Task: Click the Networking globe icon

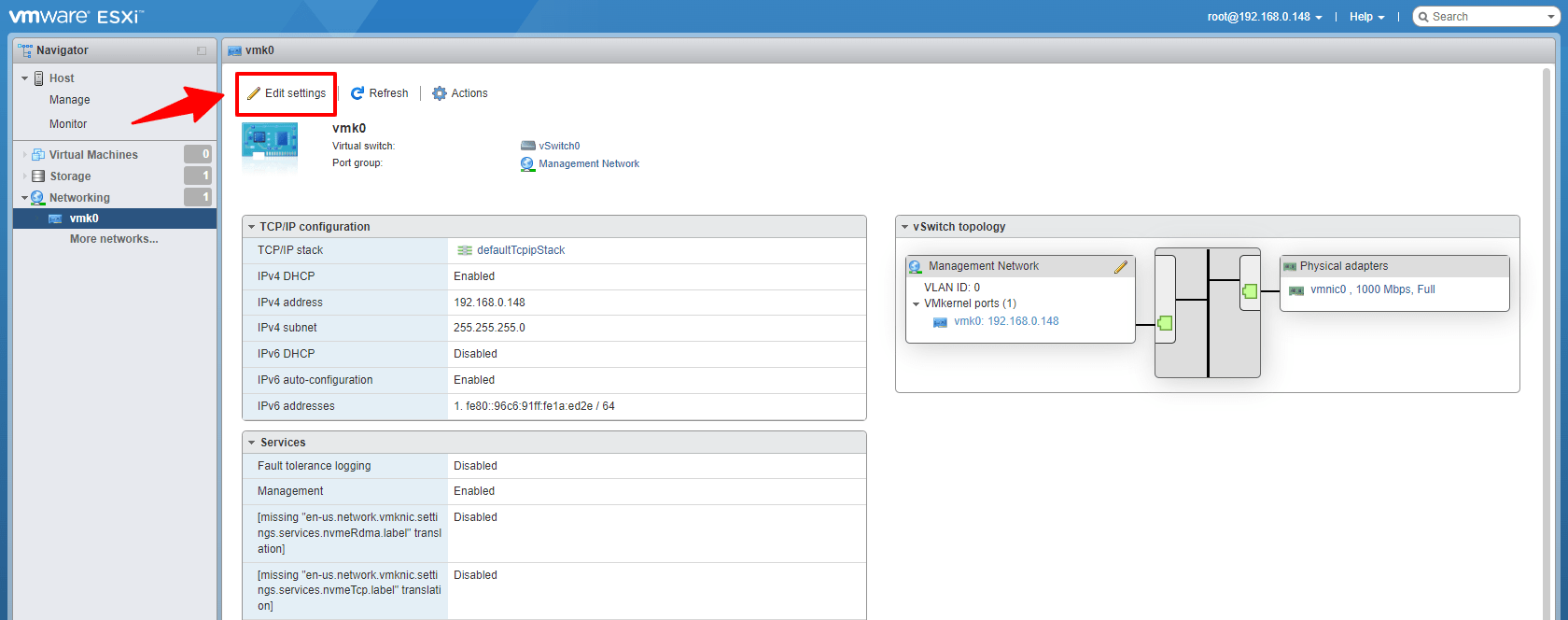Action: 38,198
